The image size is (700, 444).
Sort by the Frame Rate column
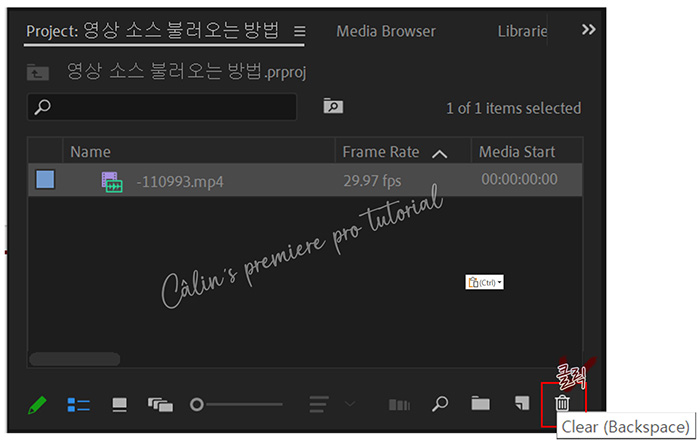pyautogui.click(x=381, y=152)
